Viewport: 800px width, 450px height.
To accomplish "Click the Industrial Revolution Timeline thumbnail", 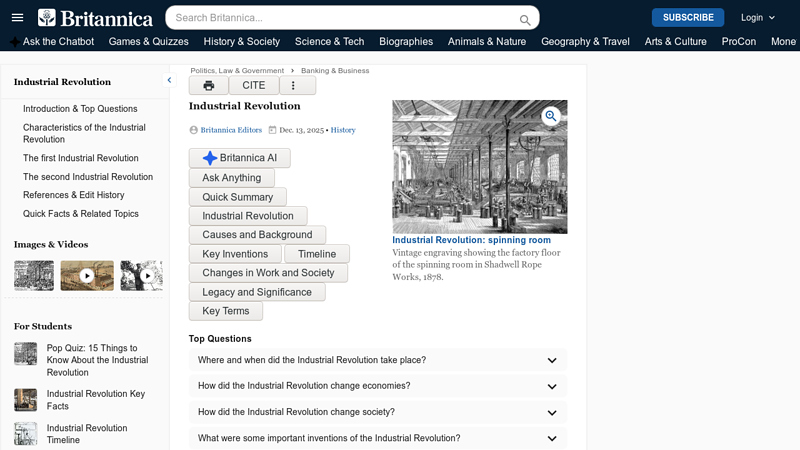I will tap(26, 434).
